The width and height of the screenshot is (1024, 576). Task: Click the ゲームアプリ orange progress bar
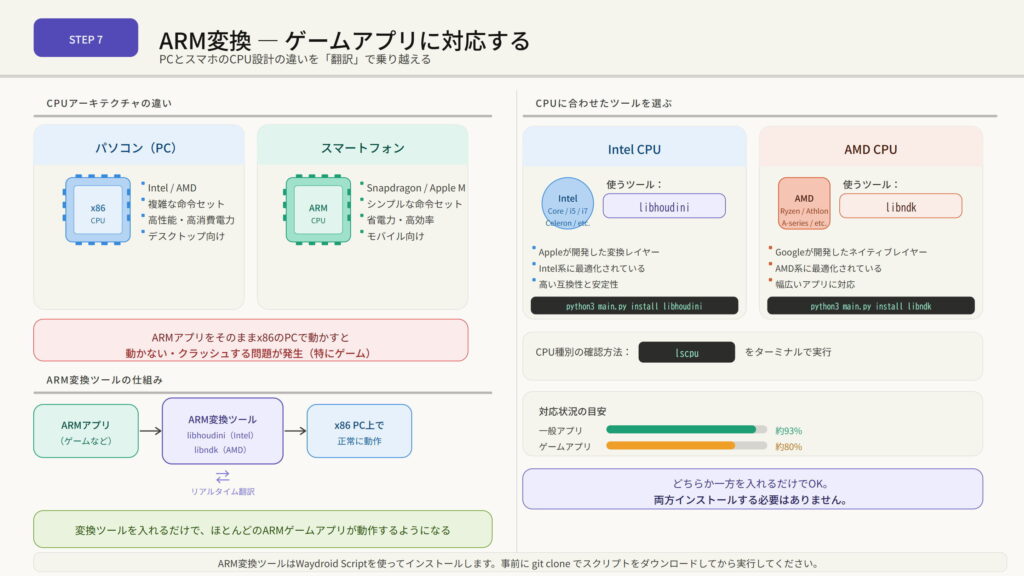[x=685, y=446]
